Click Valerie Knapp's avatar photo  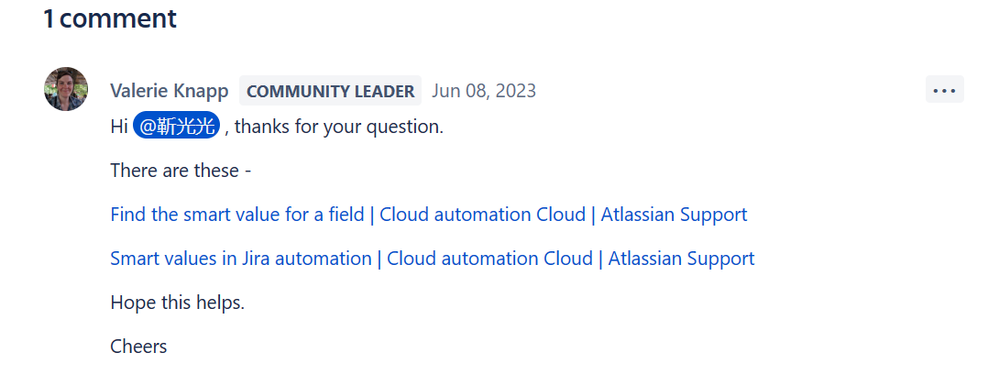[x=66, y=89]
